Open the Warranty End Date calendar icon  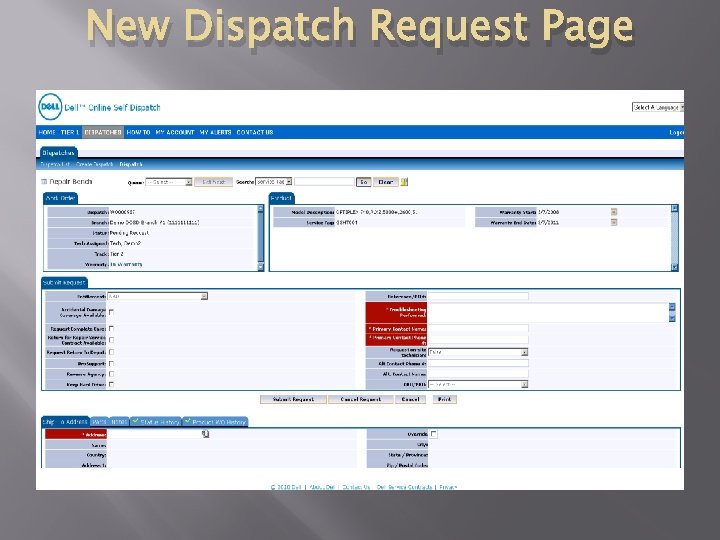point(614,222)
